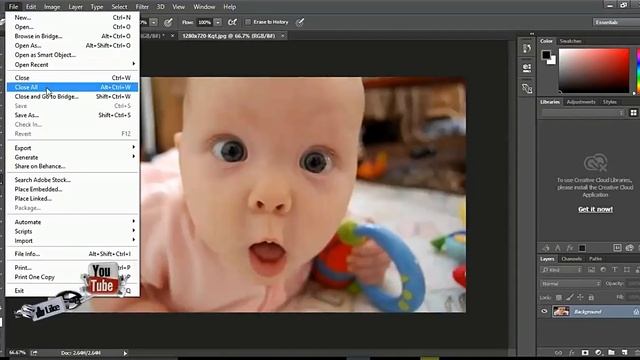The width and height of the screenshot is (640, 360).
Task: Switch to the Channels tab
Action: [571, 259]
